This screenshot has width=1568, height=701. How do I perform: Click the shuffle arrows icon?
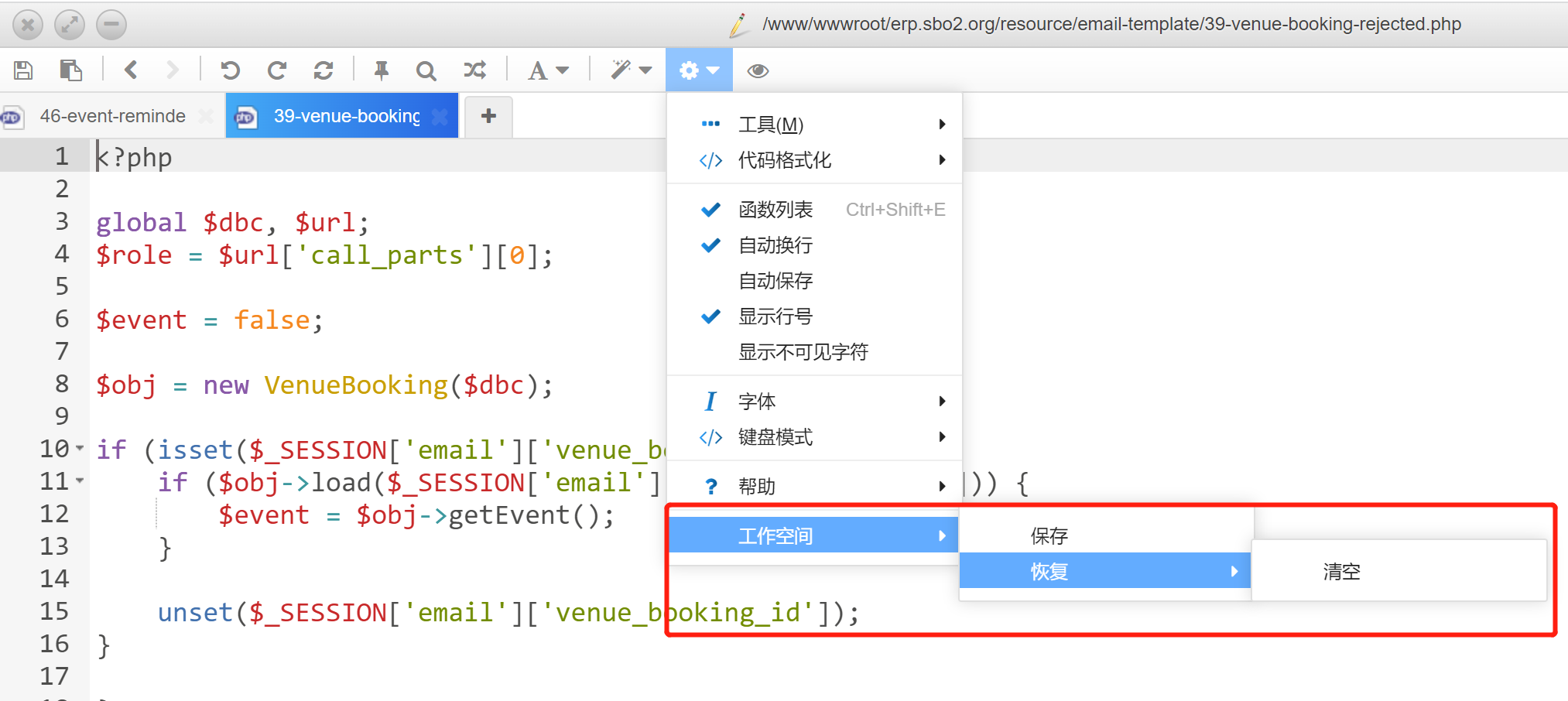point(474,70)
